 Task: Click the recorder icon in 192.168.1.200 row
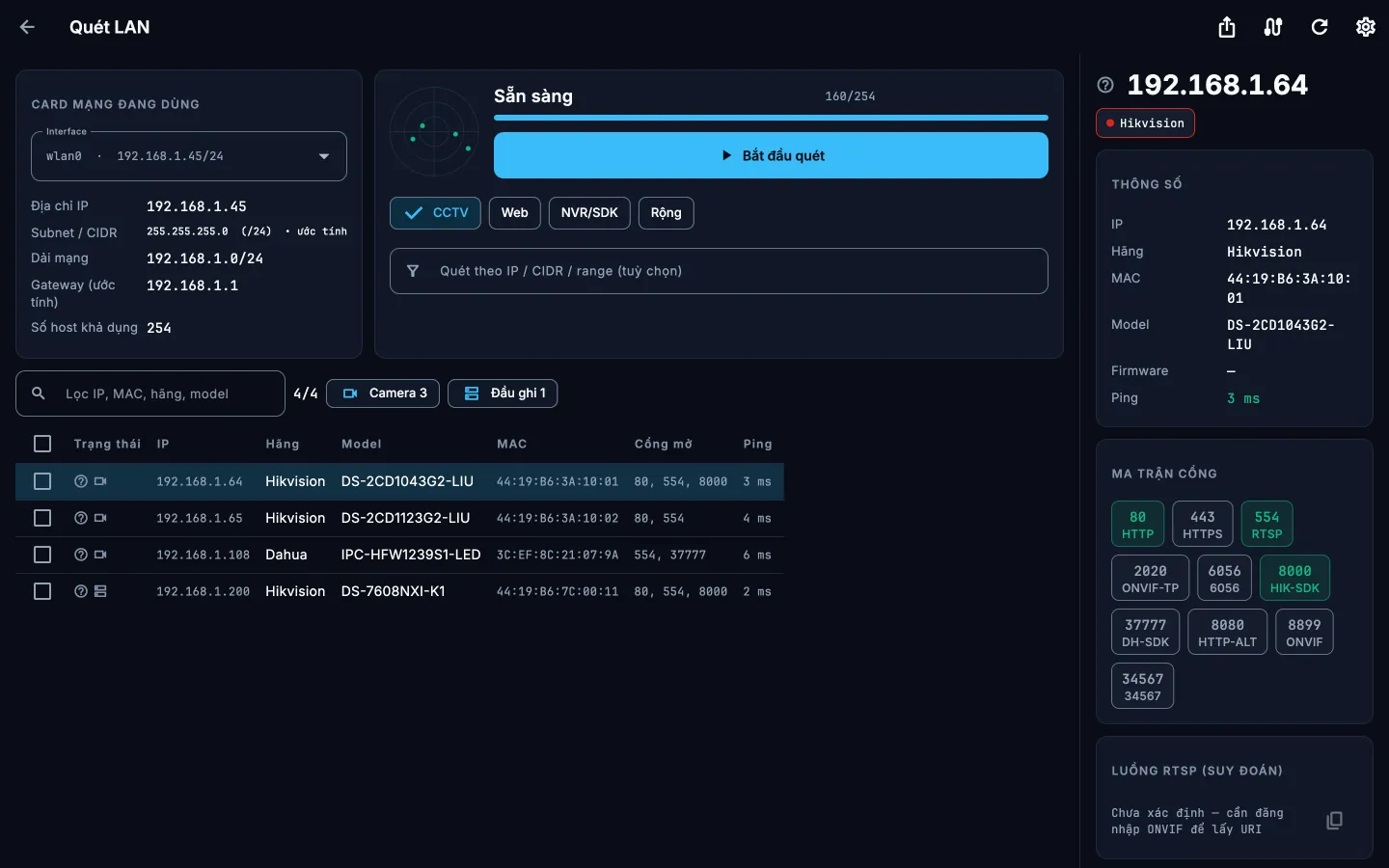click(x=100, y=591)
